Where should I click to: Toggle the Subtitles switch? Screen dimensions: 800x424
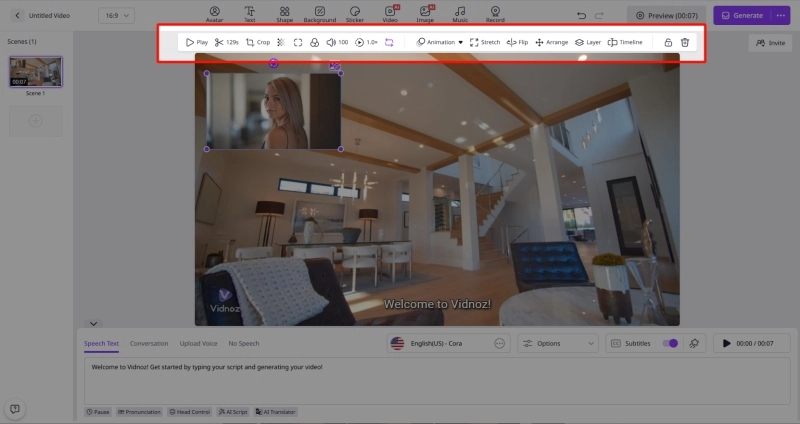670,343
